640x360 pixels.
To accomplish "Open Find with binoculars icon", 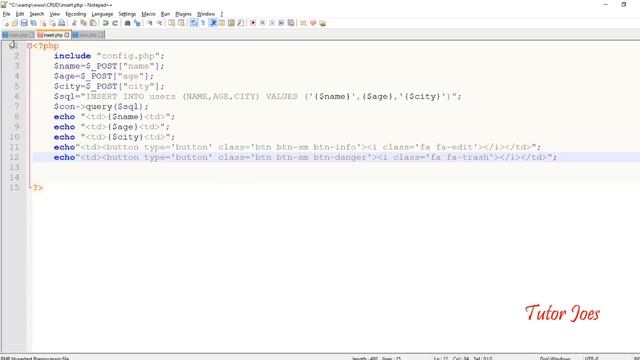I will point(127,23).
